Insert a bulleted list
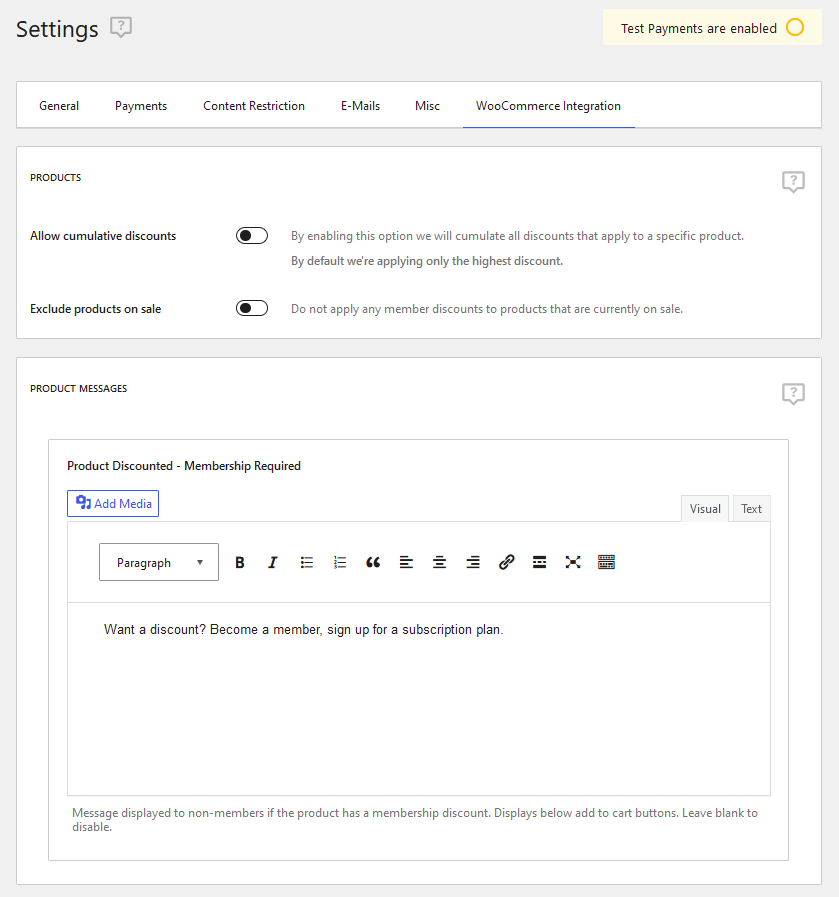The height and width of the screenshot is (897, 839). click(x=307, y=562)
